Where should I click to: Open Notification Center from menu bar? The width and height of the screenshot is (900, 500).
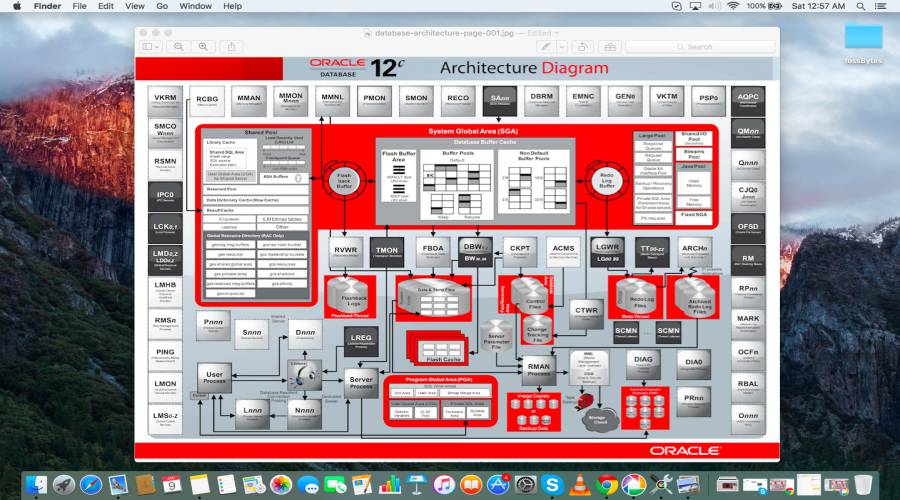(x=880, y=6)
